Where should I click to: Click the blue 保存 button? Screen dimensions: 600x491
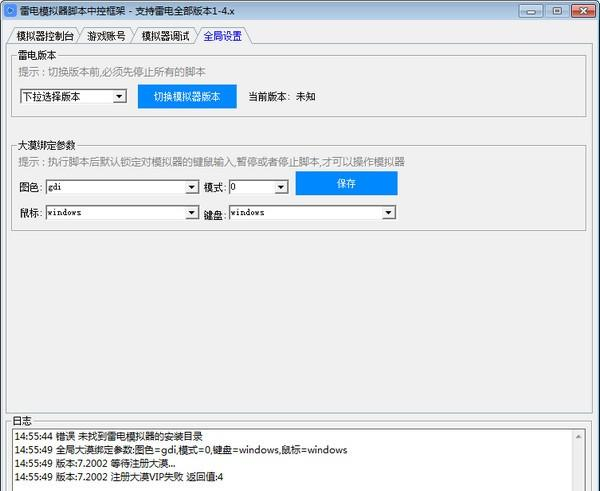[346, 183]
